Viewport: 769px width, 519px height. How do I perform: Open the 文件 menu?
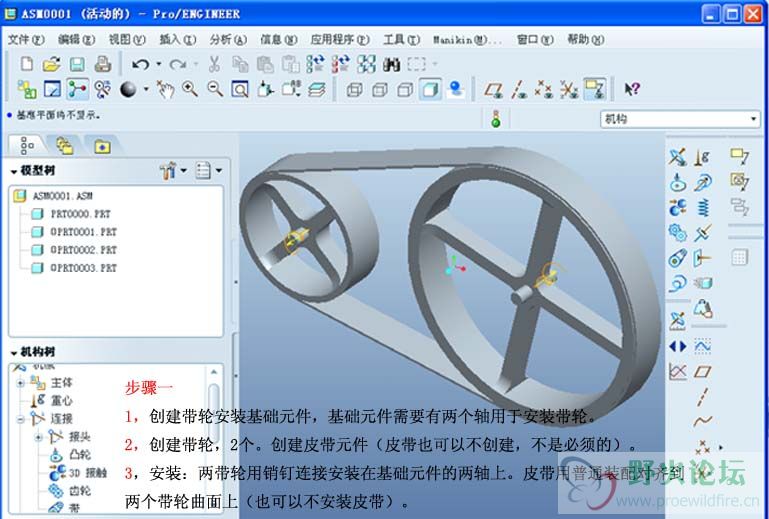point(26,39)
